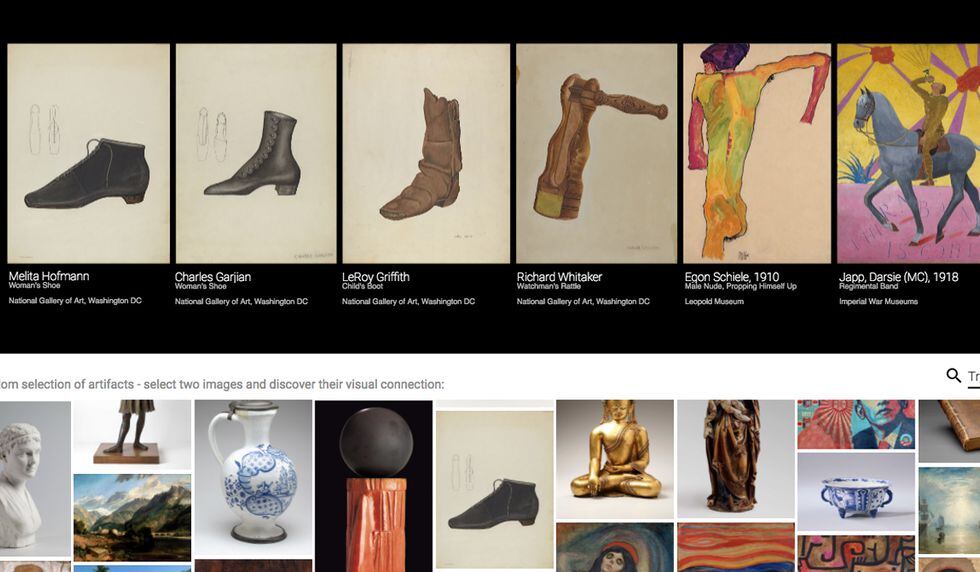Click the search magnifier icon
This screenshot has height=572, width=980.
tap(953, 375)
